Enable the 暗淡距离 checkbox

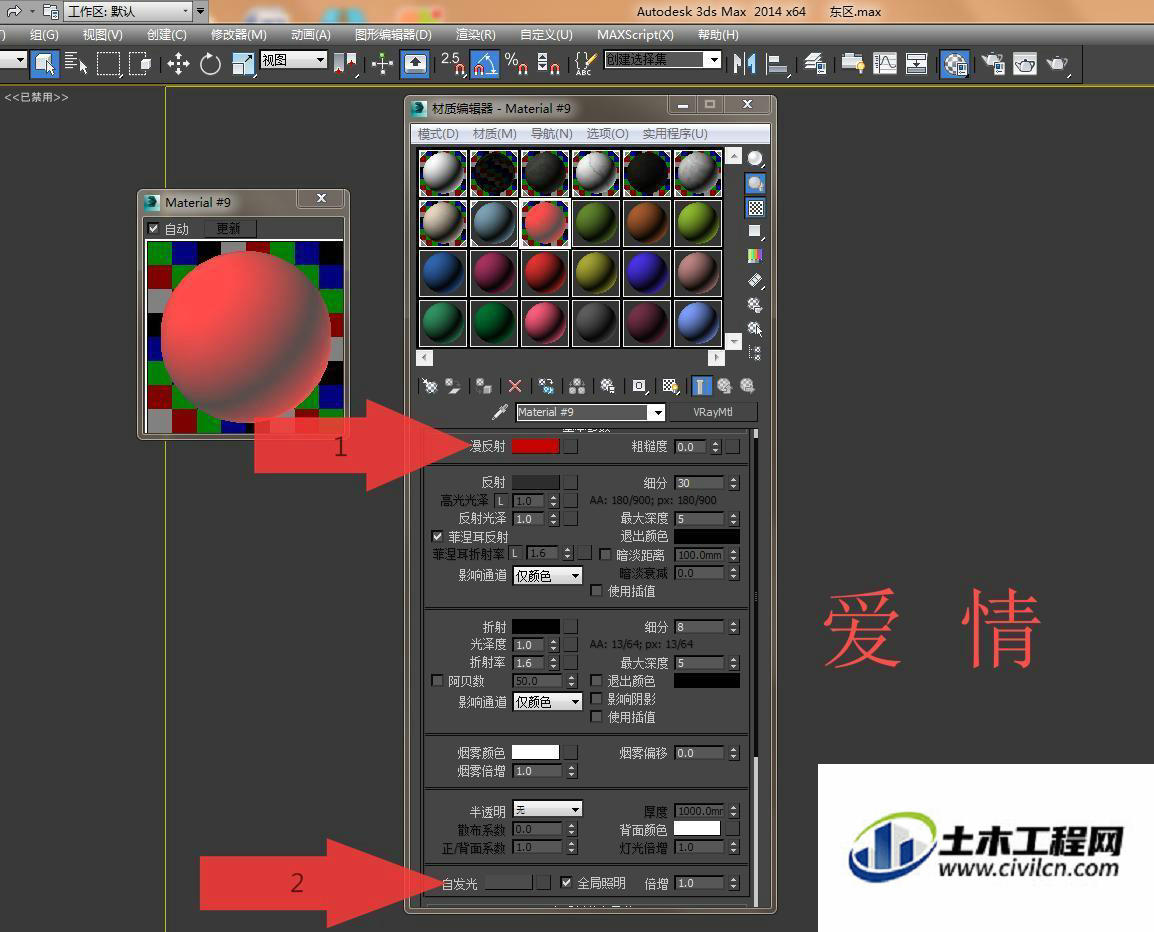605,554
